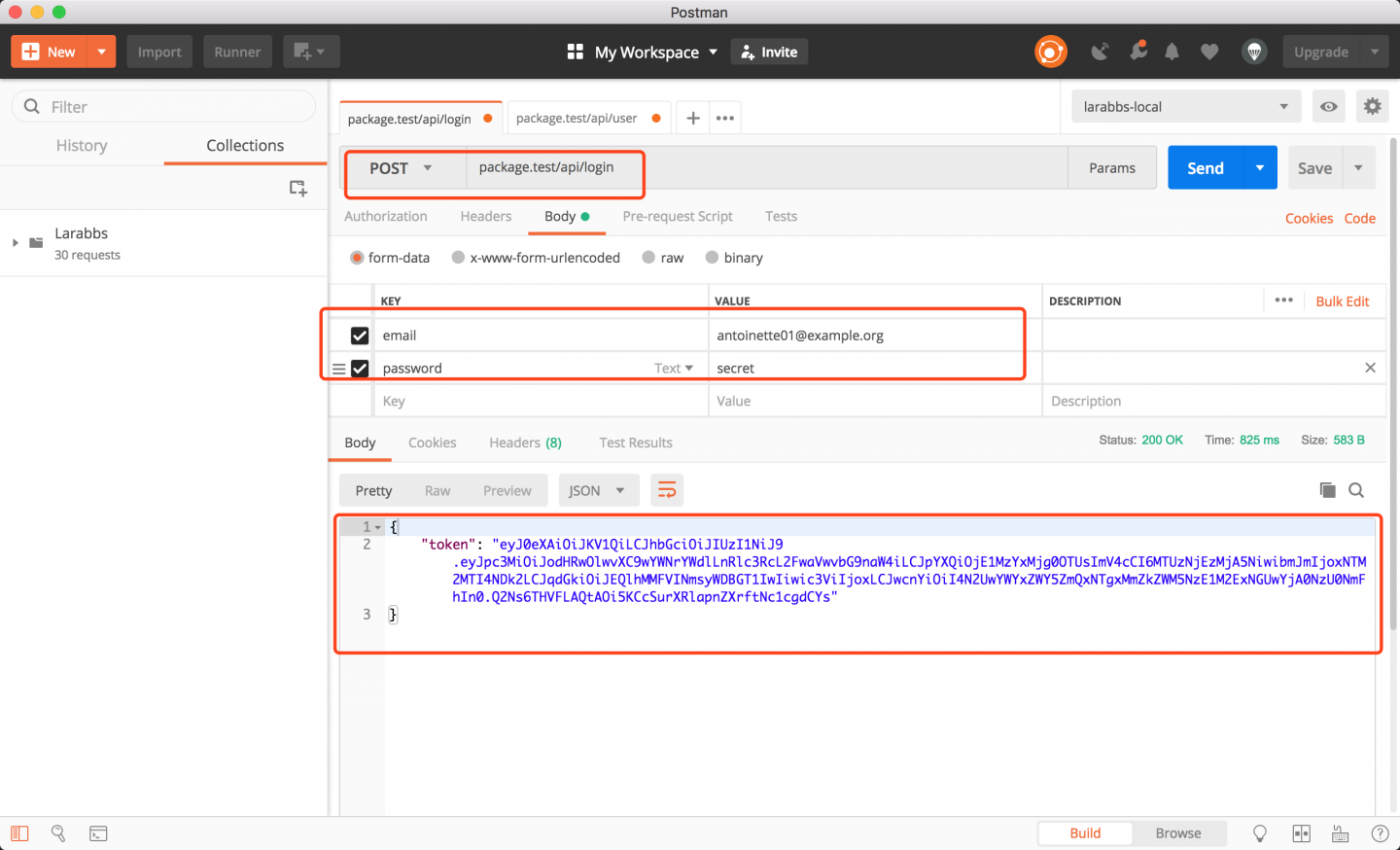
Task: Open the interceptor satellite icon
Action: point(1100,52)
